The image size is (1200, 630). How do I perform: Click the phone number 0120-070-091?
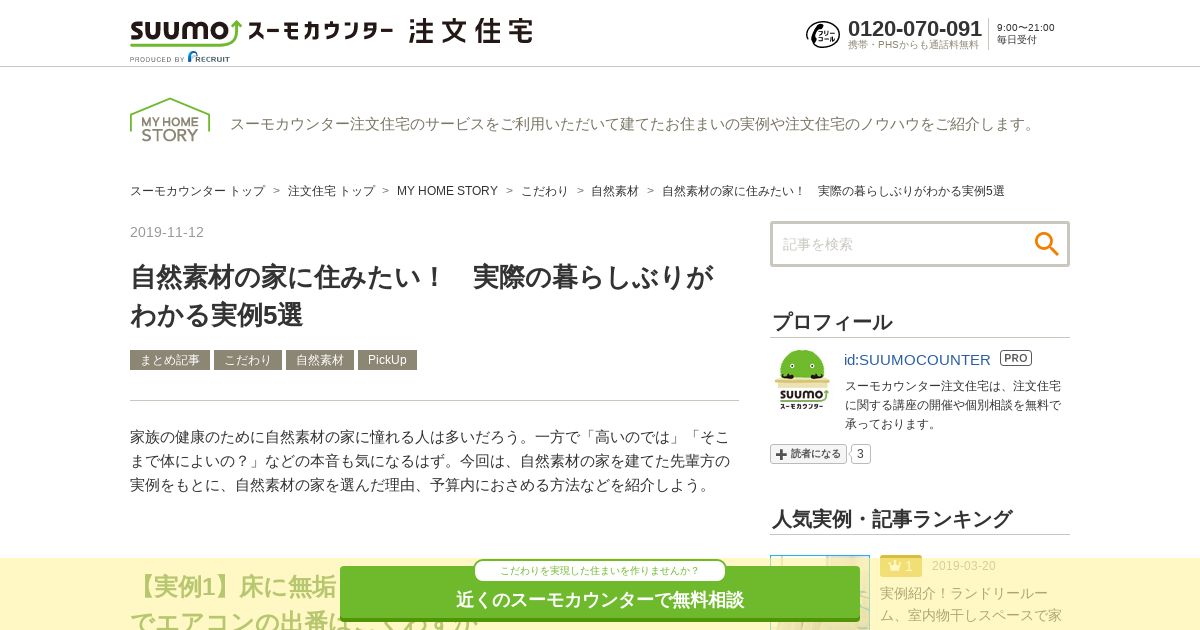tap(915, 28)
